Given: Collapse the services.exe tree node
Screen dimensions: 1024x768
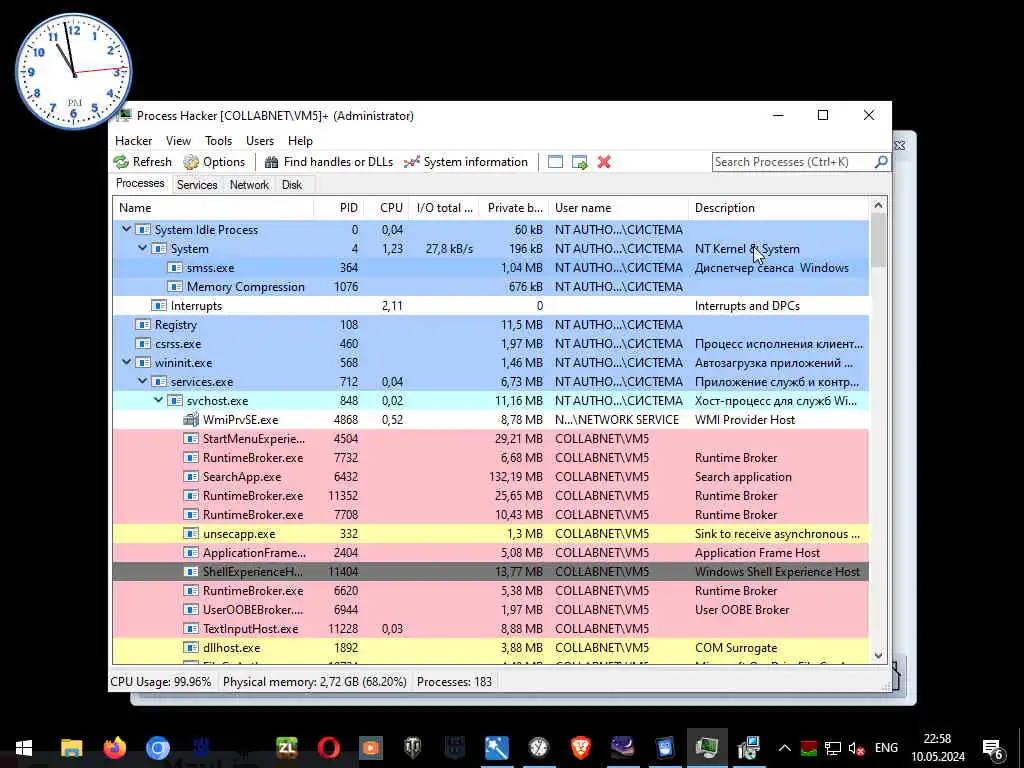Looking at the screenshot, I should click(x=142, y=381).
